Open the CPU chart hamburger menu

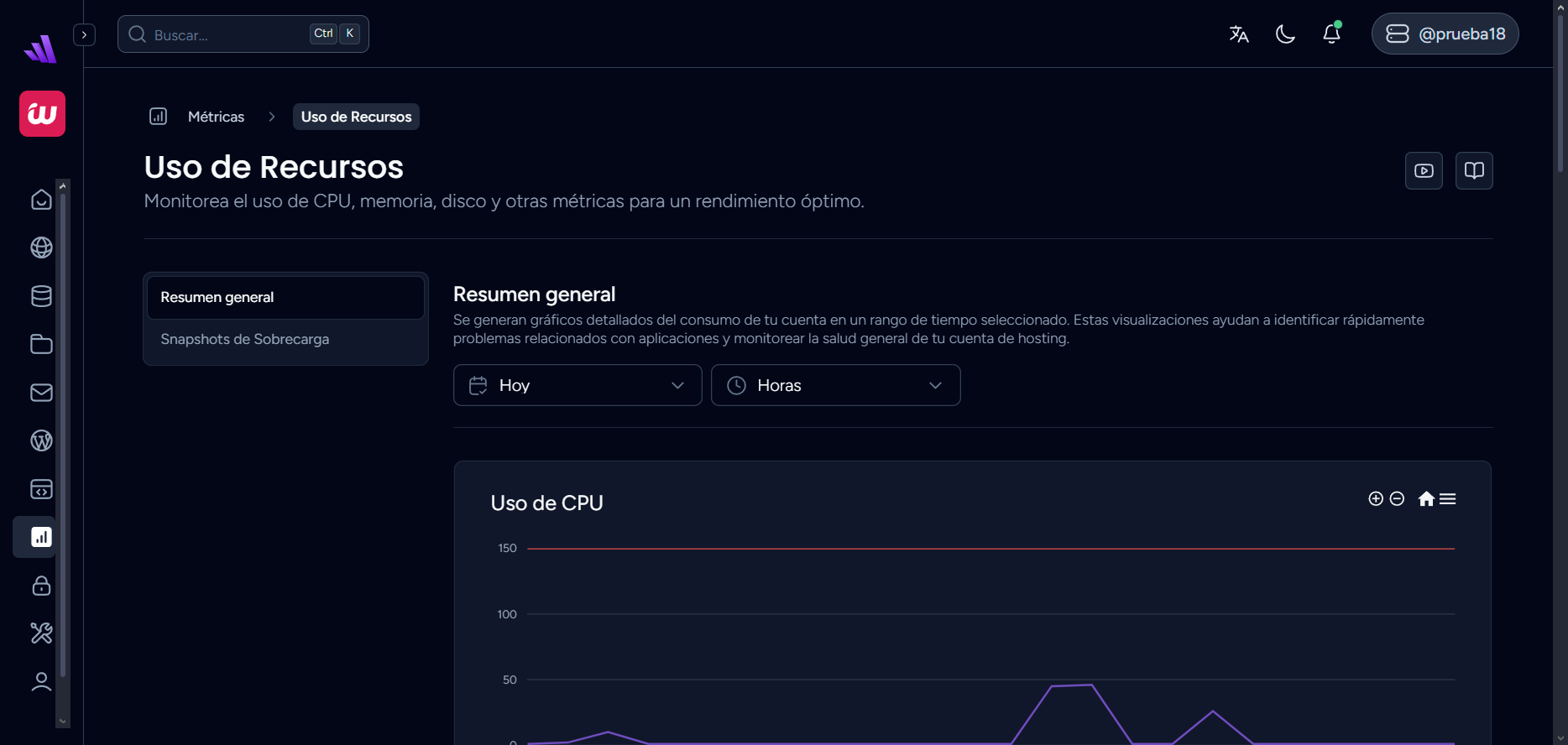1448,499
